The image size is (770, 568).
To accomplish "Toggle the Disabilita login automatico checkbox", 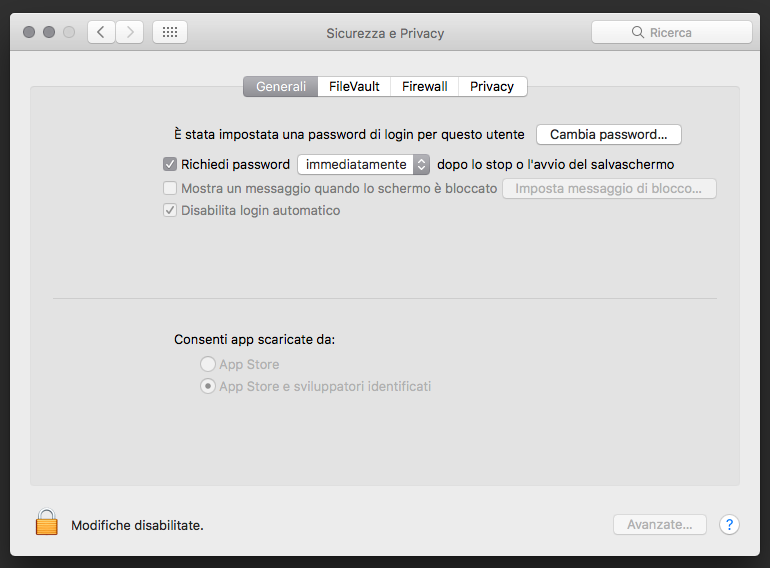I will point(170,211).
